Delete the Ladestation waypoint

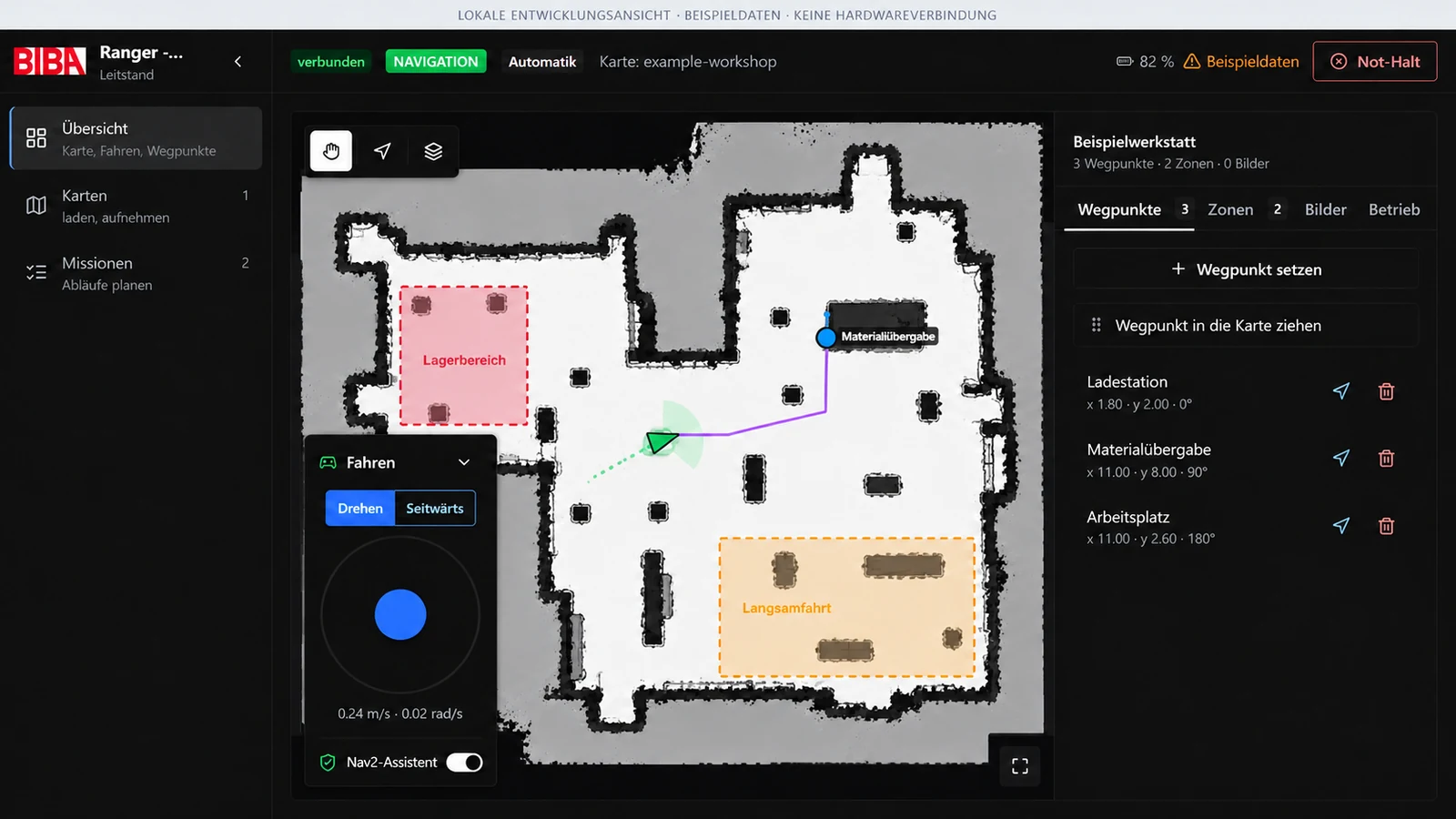pyautogui.click(x=1386, y=391)
